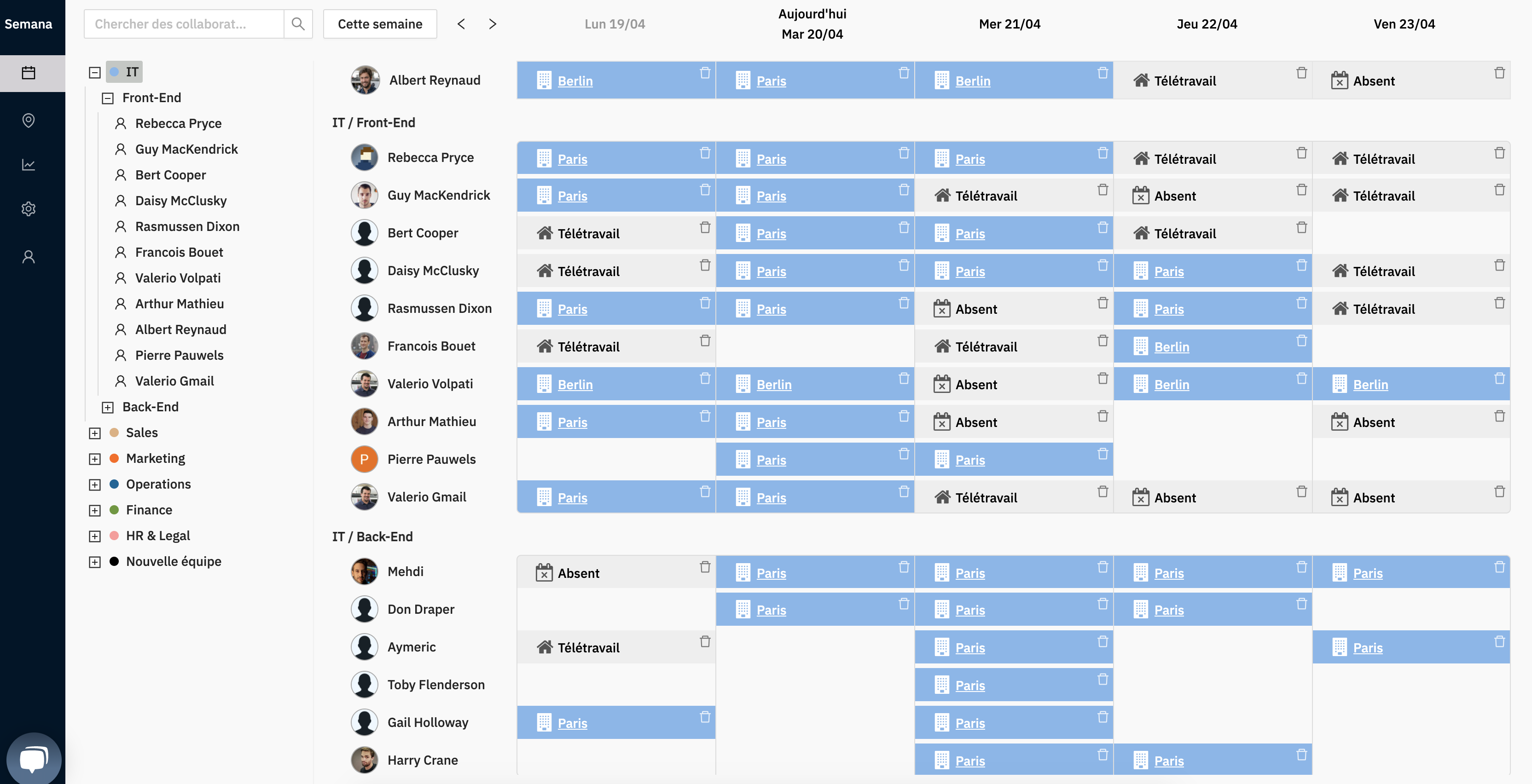Image resolution: width=1532 pixels, height=784 pixels.
Task: Click the Operations team color dot
Action: click(114, 484)
